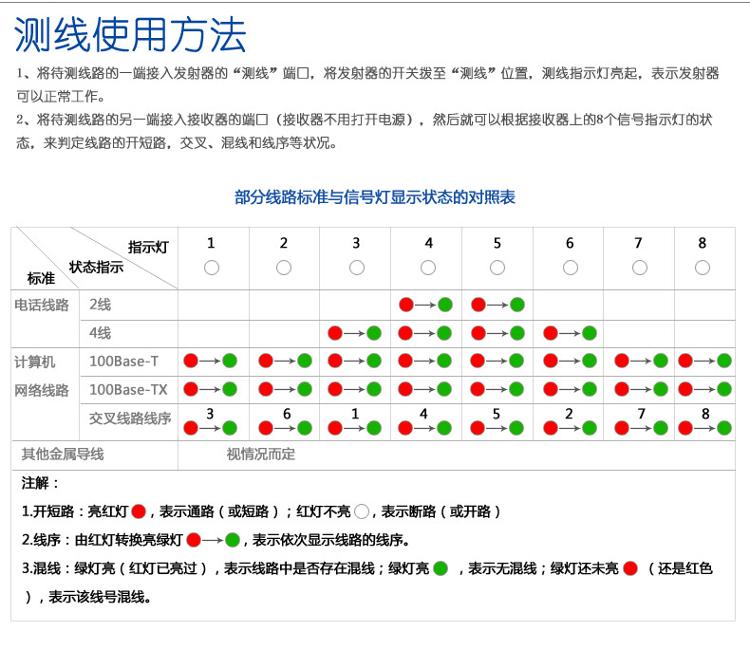Click the note text 1.开短路：亮红灯
This screenshot has width=750, height=650.
tap(75, 512)
